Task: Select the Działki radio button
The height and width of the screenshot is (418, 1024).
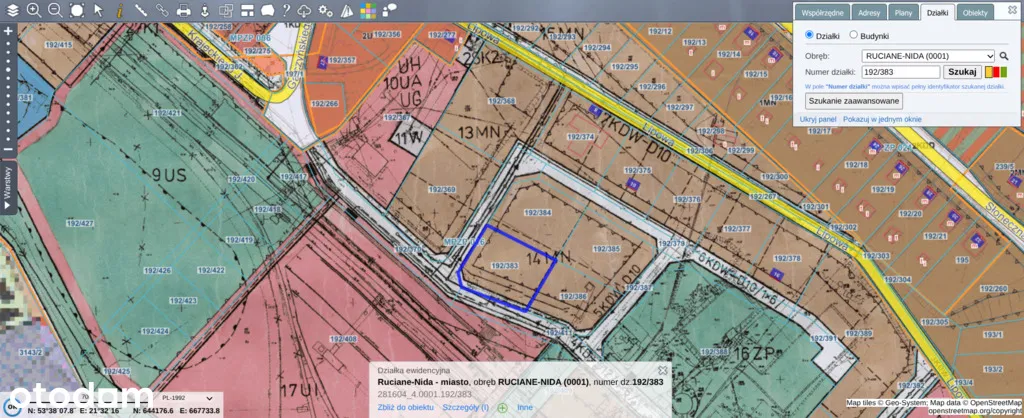Action: pos(810,35)
